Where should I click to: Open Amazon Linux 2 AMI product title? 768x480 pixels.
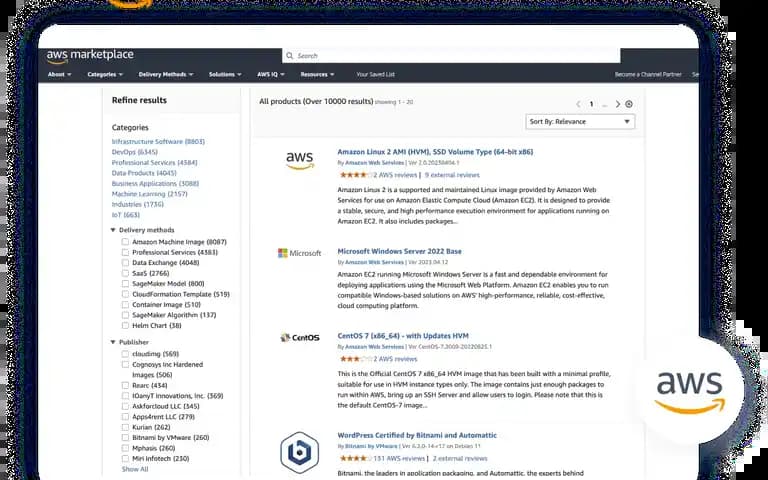click(435, 152)
